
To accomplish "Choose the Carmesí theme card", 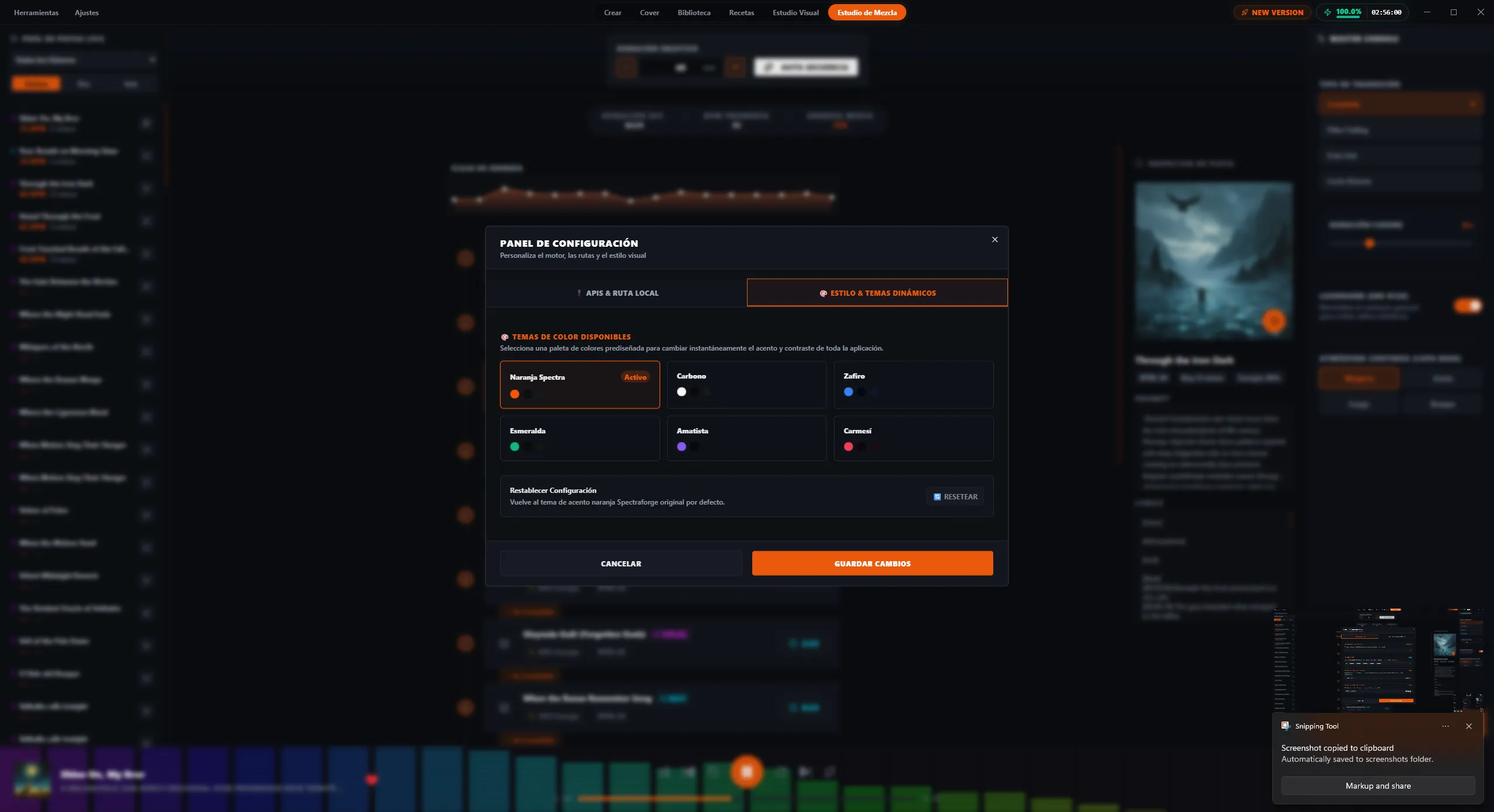I will click(x=913, y=438).
